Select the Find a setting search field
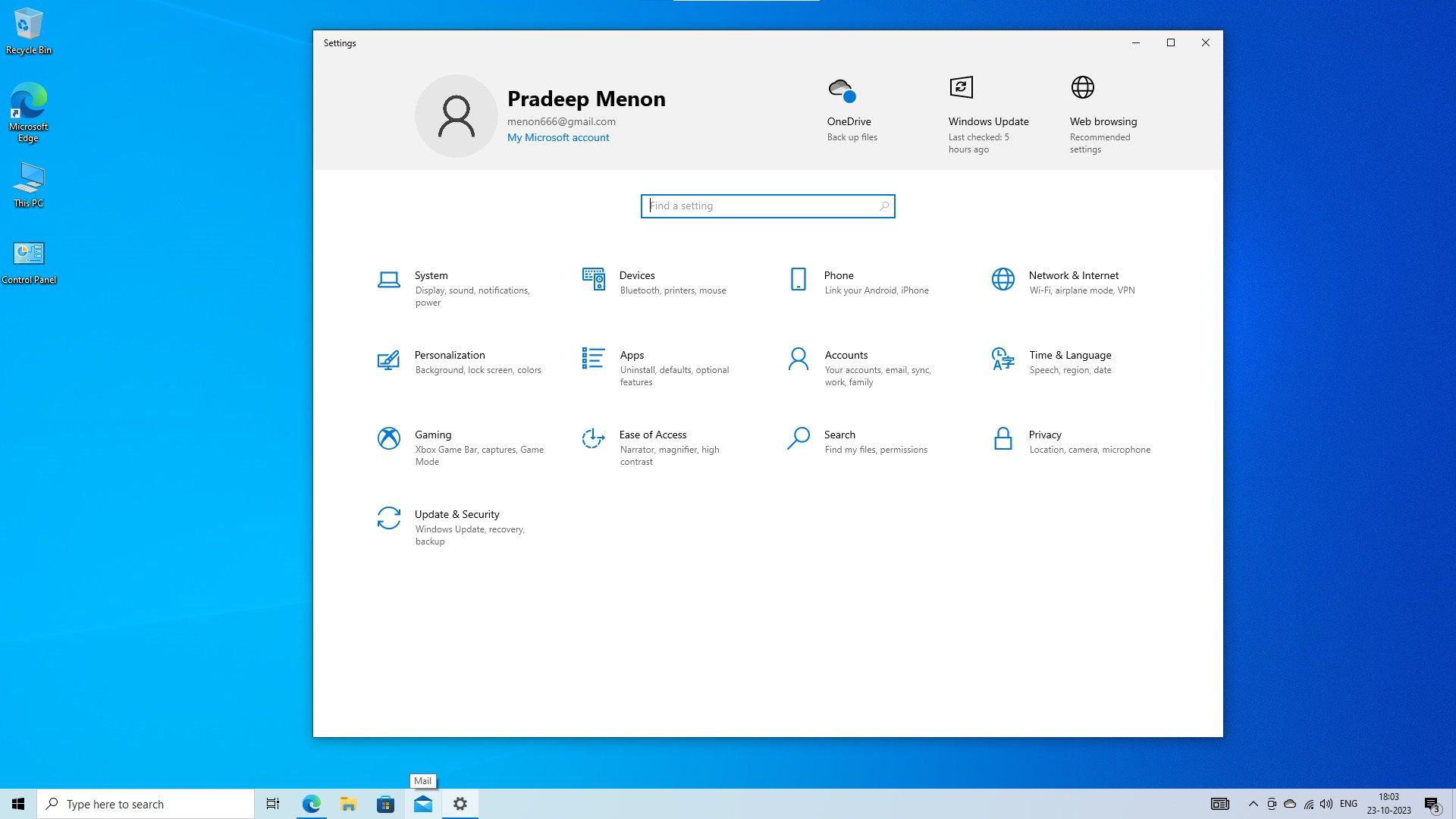The height and width of the screenshot is (819, 1456). click(x=767, y=206)
